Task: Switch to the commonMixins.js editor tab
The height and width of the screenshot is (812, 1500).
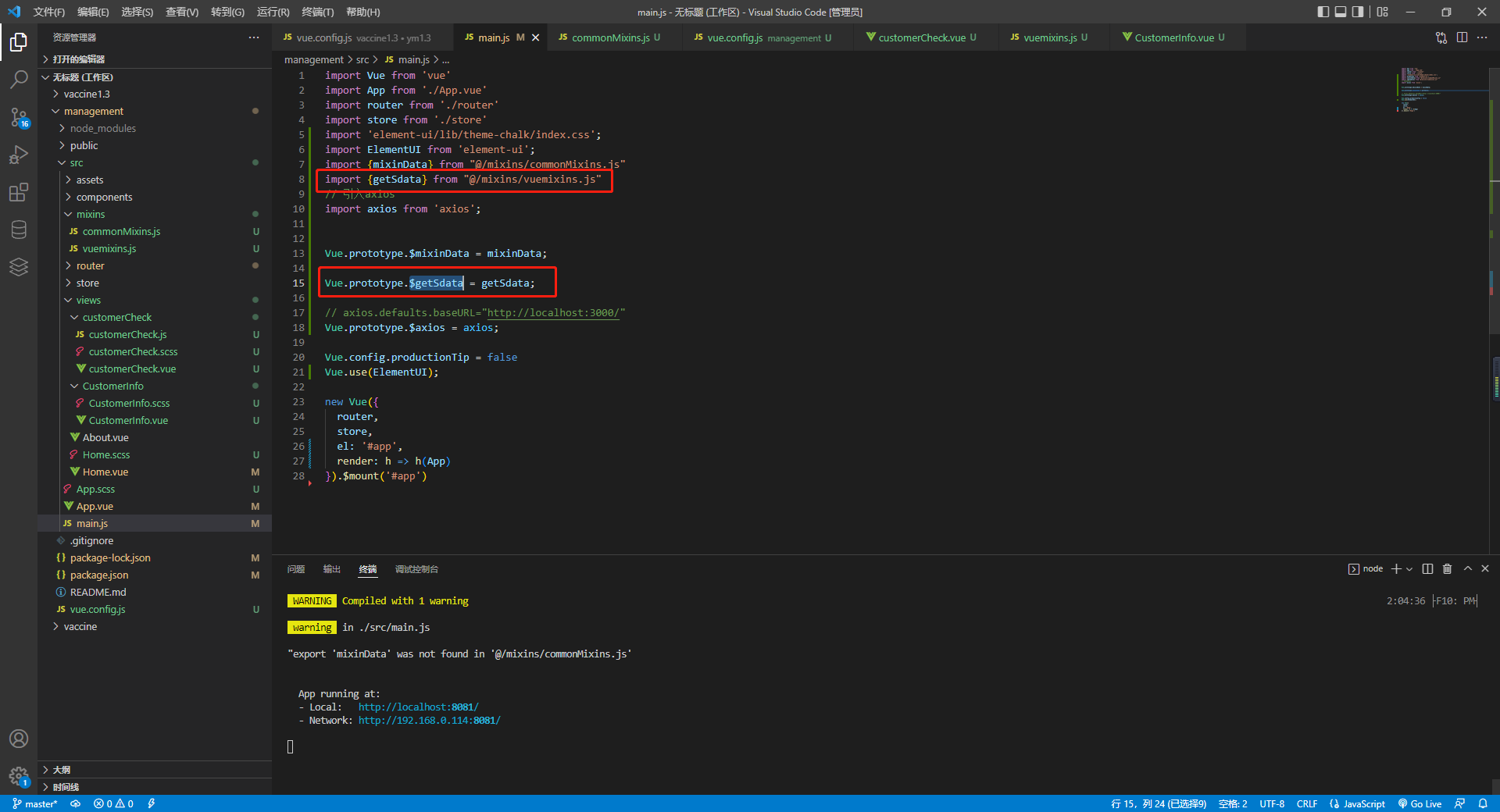Action: (610, 37)
